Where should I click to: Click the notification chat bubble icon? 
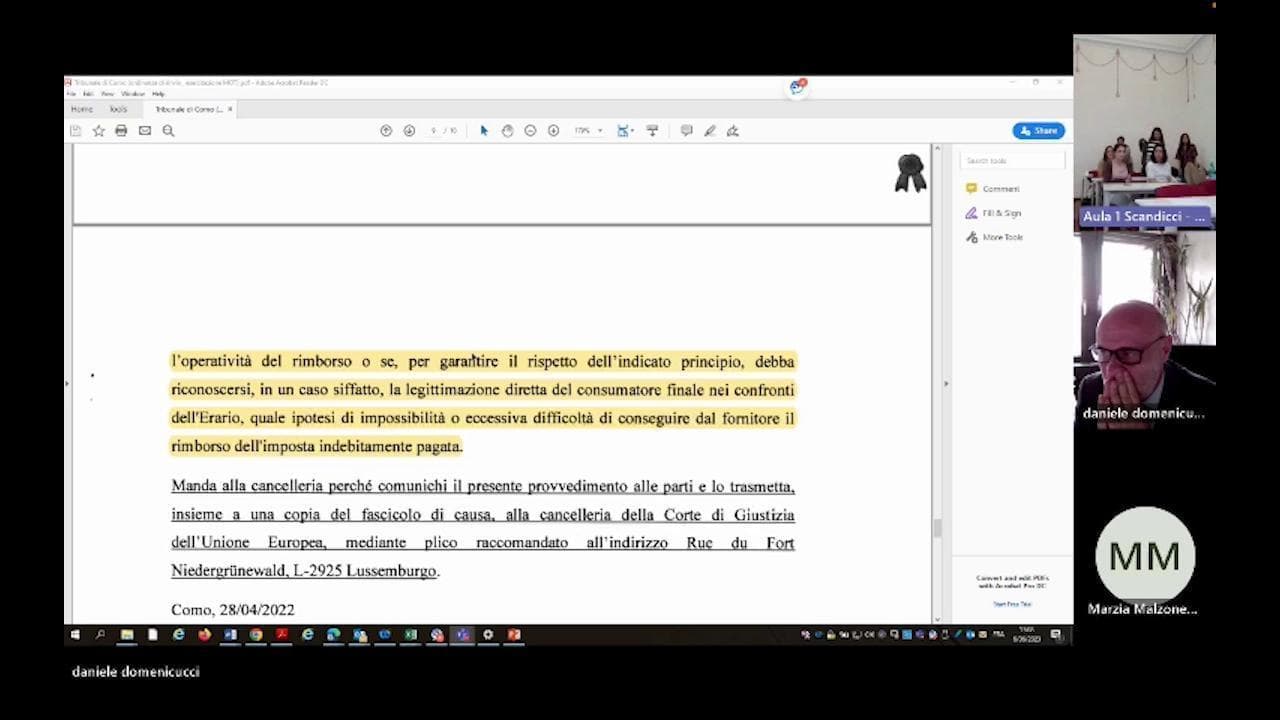pyautogui.click(x=797, y=87)
